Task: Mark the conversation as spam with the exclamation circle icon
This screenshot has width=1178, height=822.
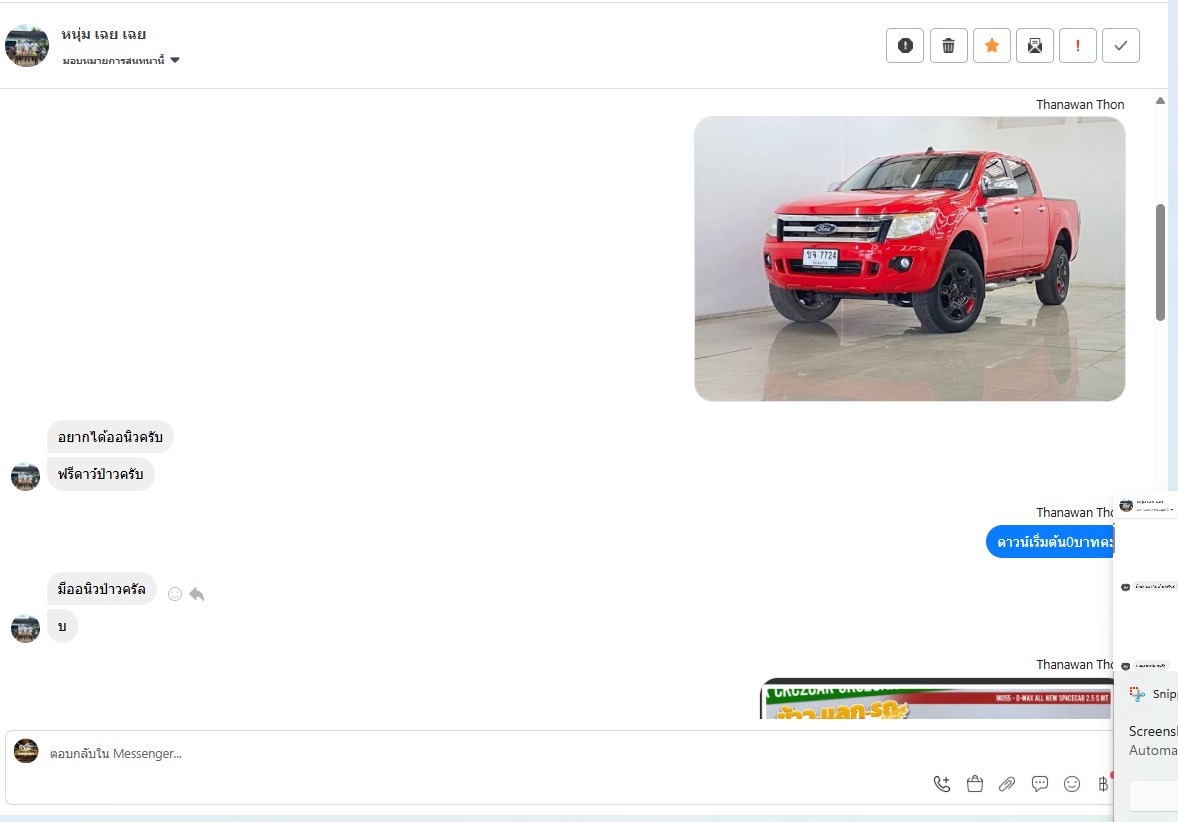Action: (905, 46)
